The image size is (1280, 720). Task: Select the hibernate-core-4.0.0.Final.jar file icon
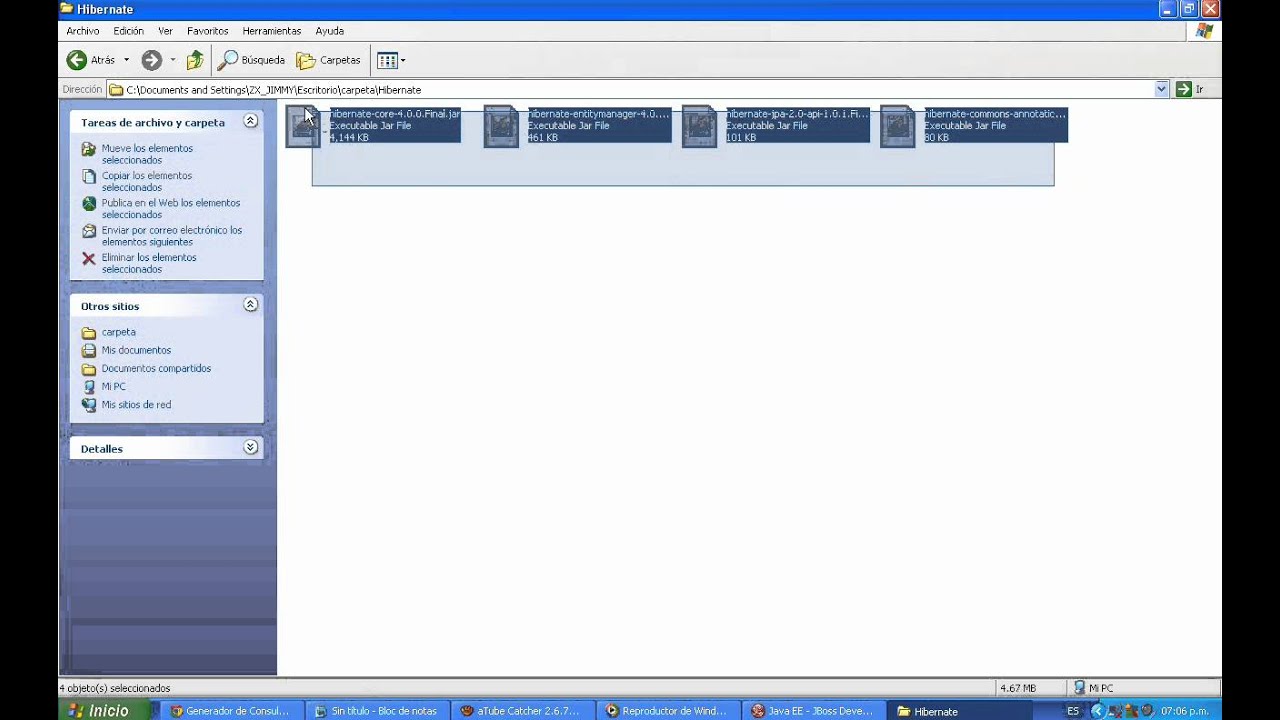303,126
